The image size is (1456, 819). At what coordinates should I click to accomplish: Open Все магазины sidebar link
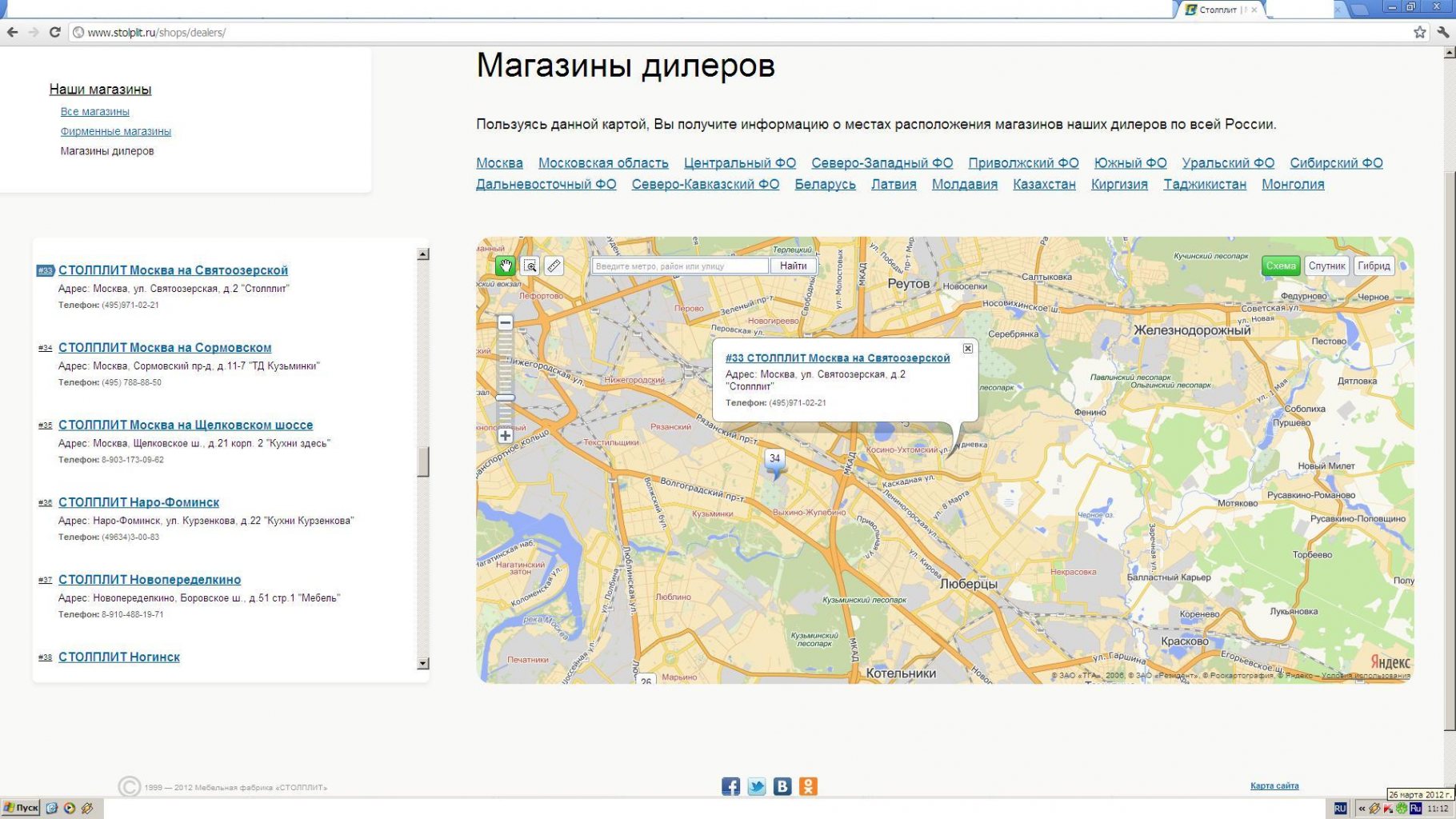click(x=94, y=111)
